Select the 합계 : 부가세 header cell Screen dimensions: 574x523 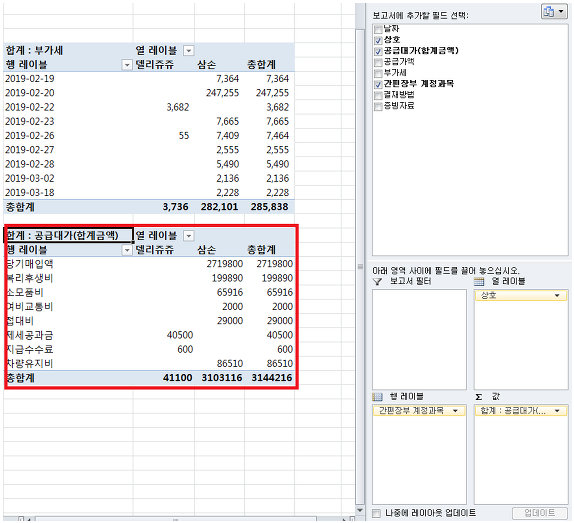pos(68,50)
